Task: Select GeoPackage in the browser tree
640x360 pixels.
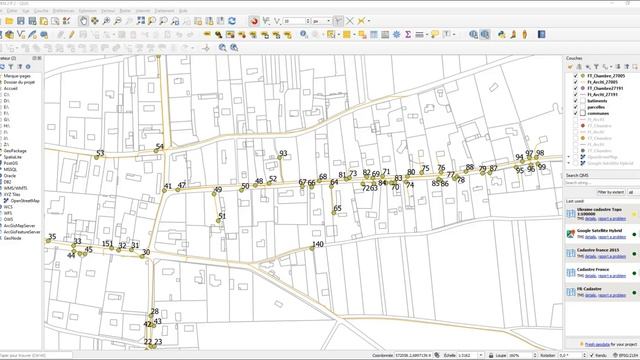Action: pos(16,151)
